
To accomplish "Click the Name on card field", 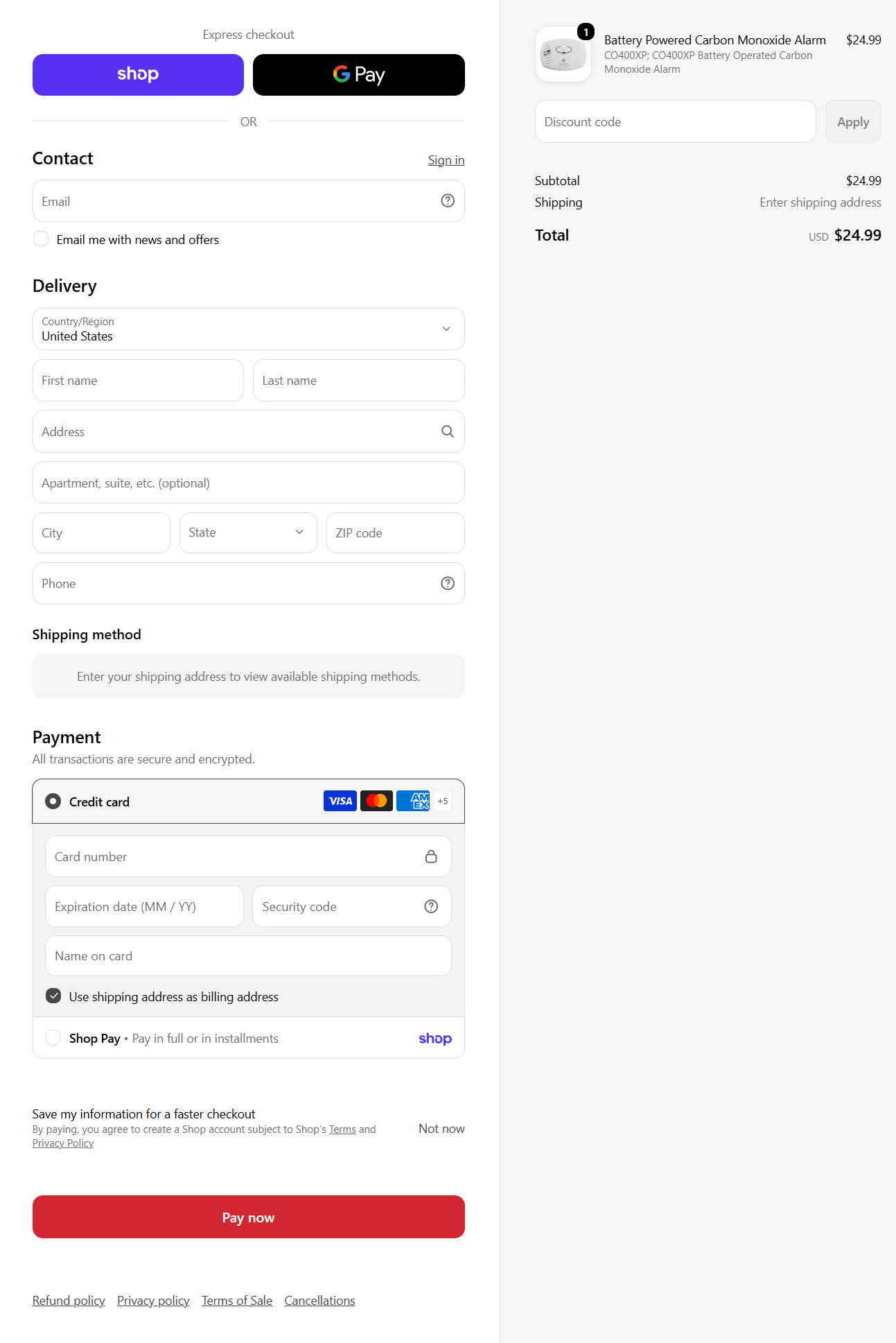I will click(248, 955).
